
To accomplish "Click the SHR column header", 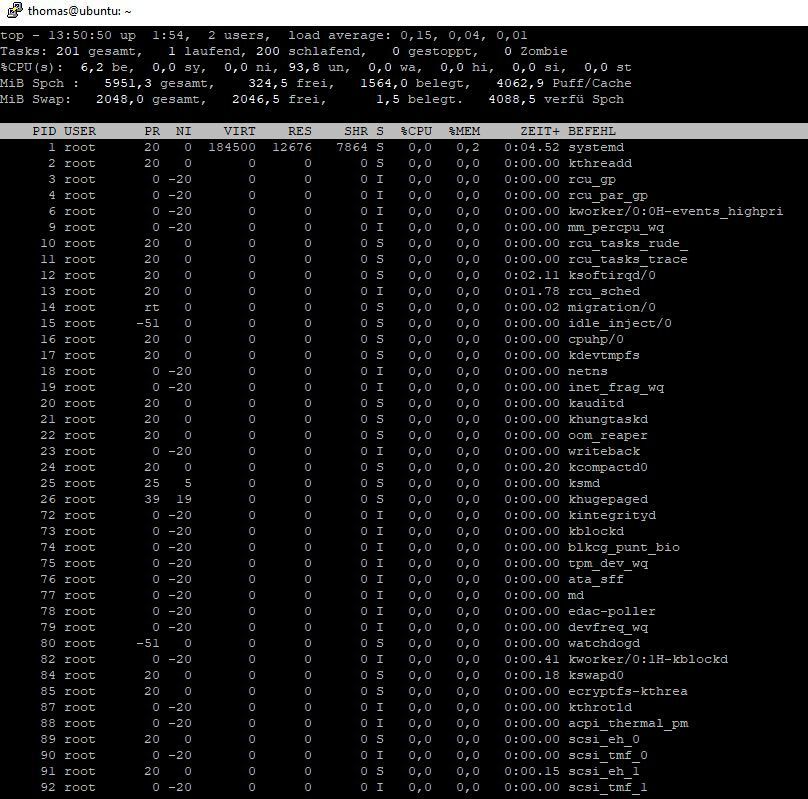I will pyautogui.click(x=356, y=131).
